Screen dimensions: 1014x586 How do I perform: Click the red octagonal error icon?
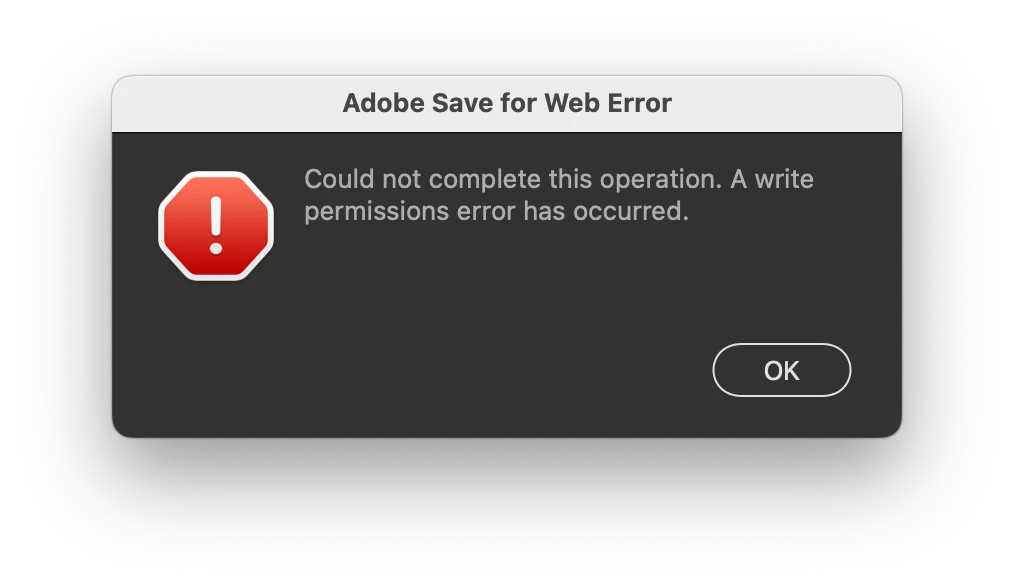click(x=216, y=226)
